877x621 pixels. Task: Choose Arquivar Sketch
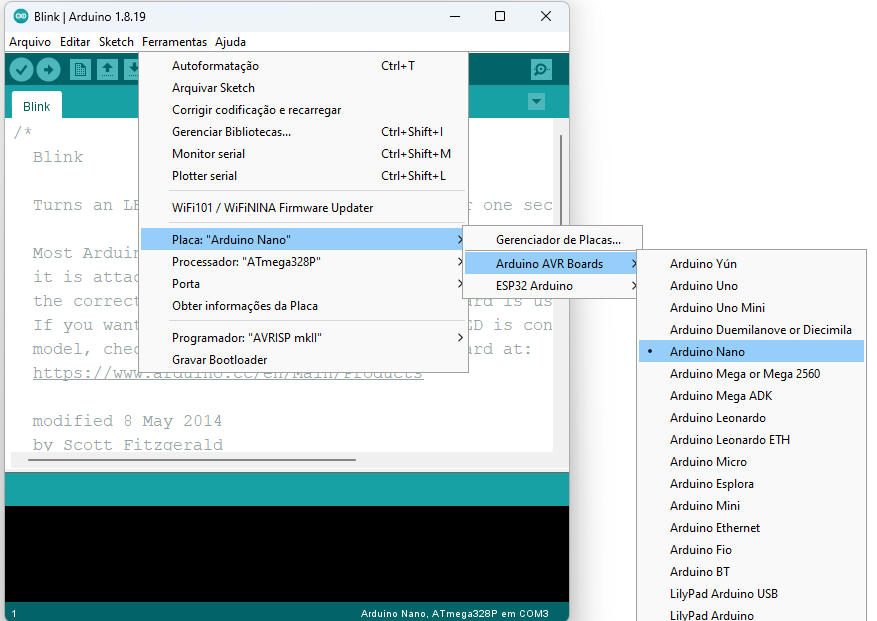[x=304, y=88]
